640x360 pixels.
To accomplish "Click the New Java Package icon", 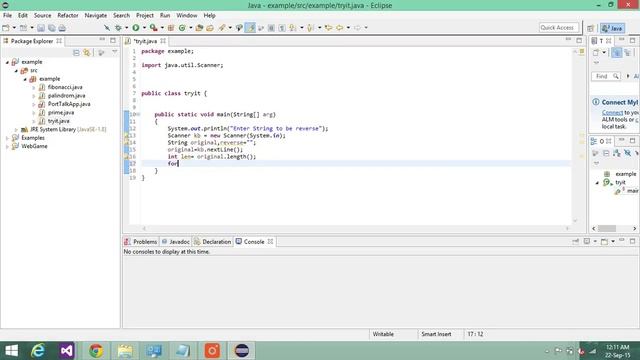I will click(x=171, y=28).
